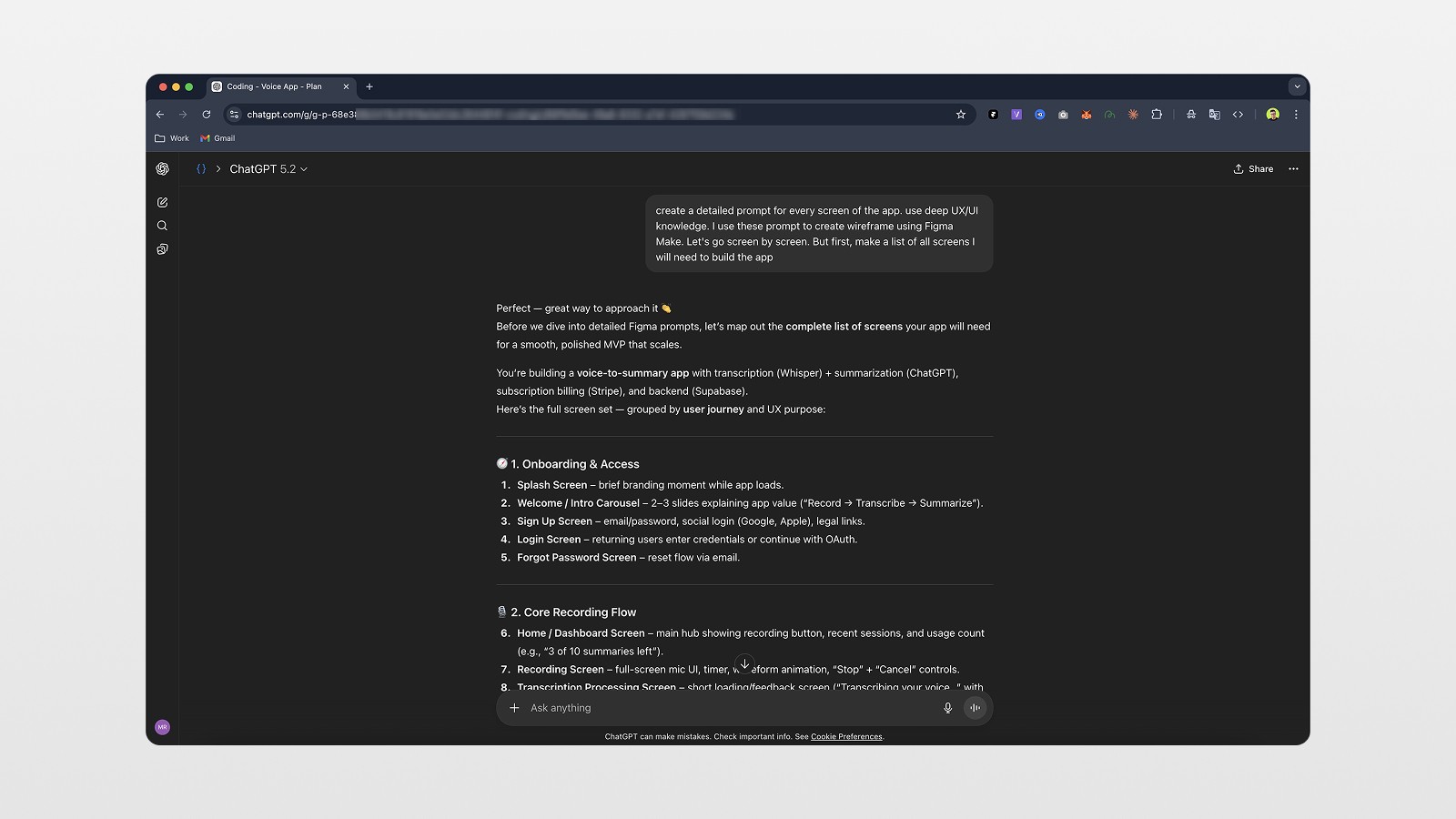Focus the Ask anything input field

pos(728,708)
